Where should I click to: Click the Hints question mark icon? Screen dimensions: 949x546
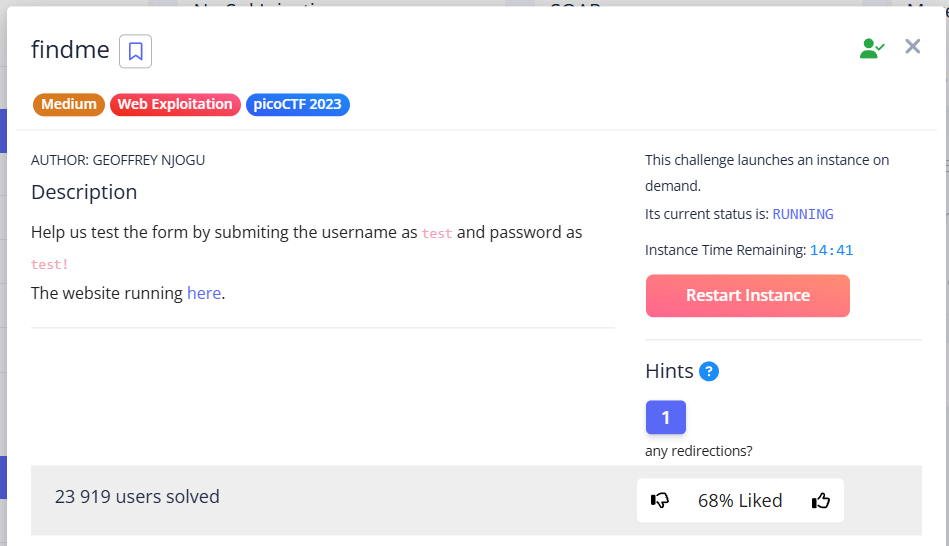pyautogui.click(x=709, y=371)
